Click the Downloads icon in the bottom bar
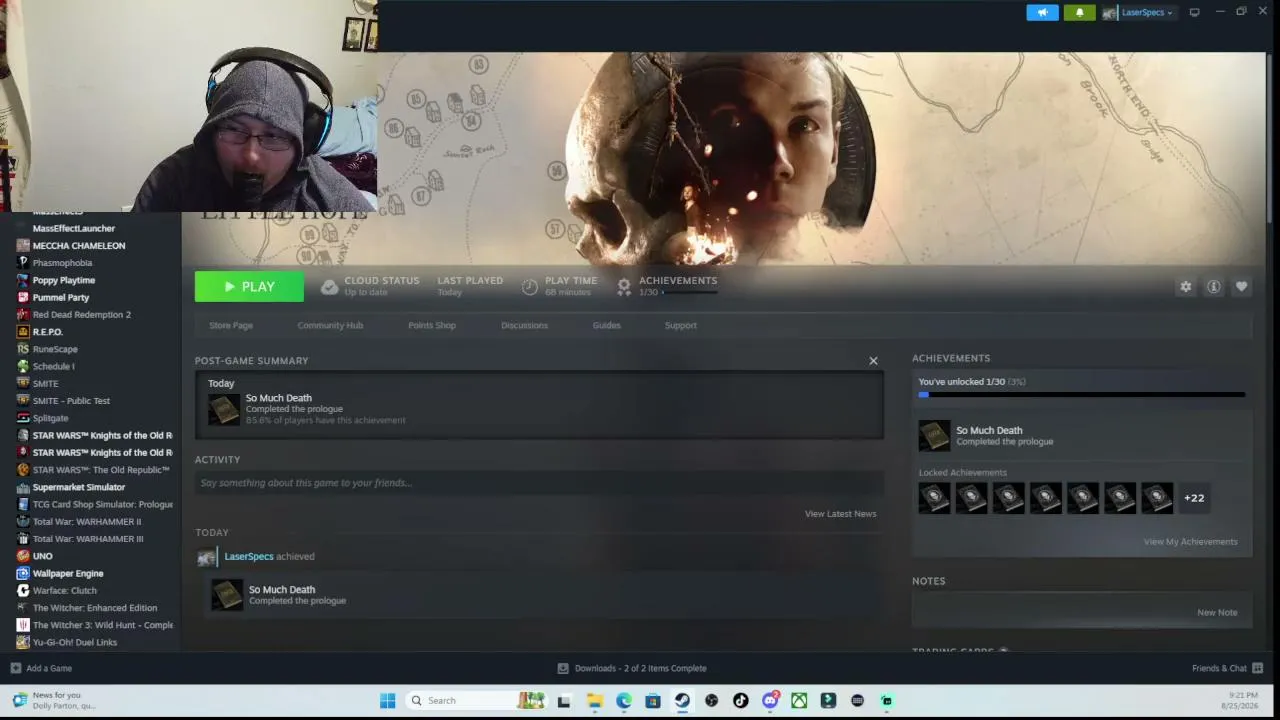Viewport: 1280px width, 720px height. pyautogui.click(x=563, y=668)
